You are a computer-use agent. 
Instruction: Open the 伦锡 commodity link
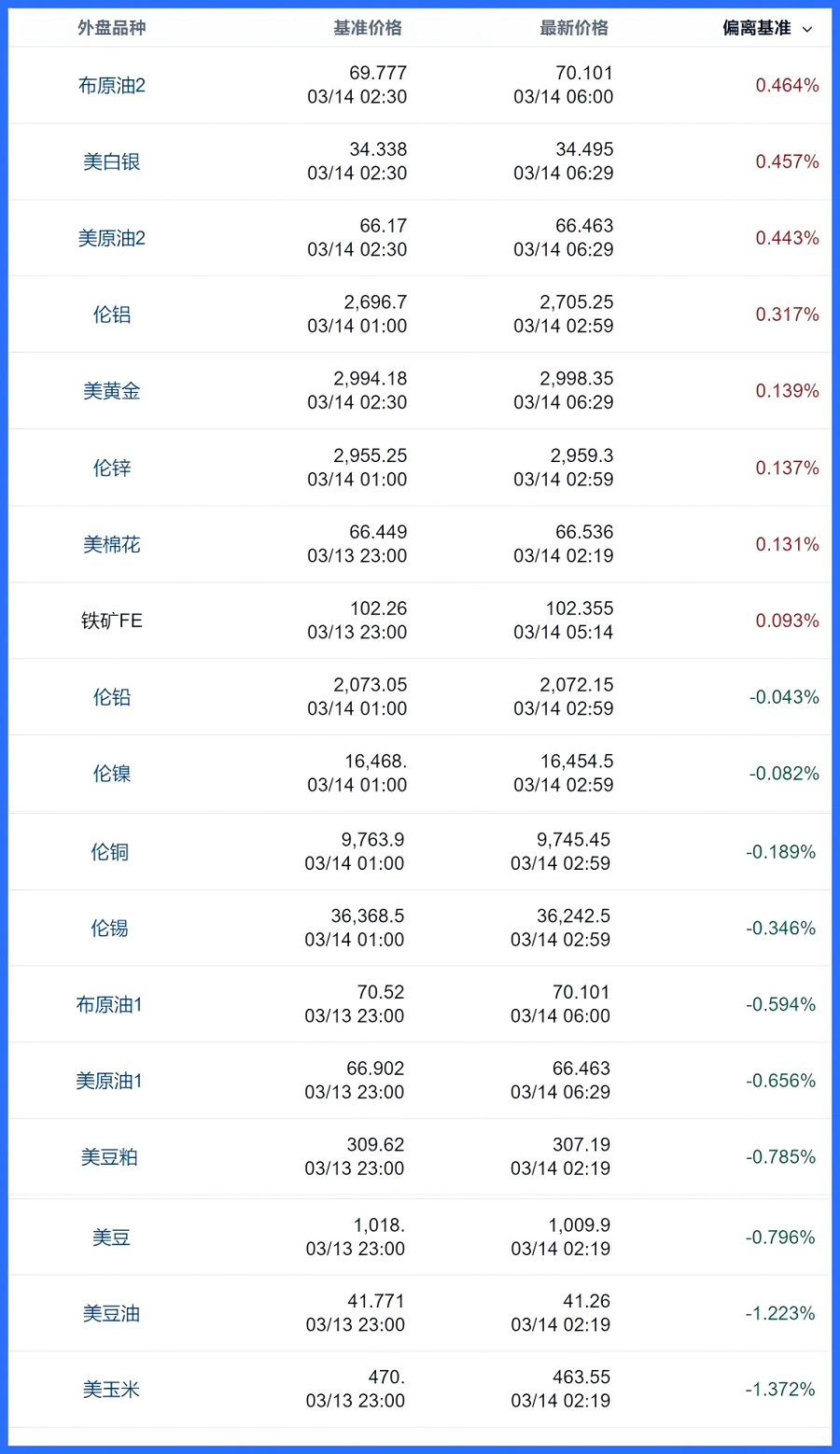point(109,929)
